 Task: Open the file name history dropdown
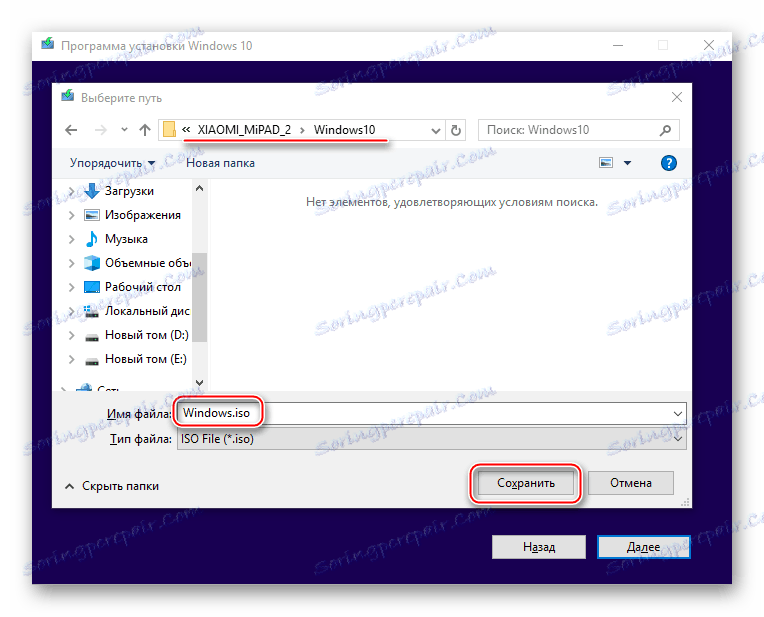[x=677, y=414]
